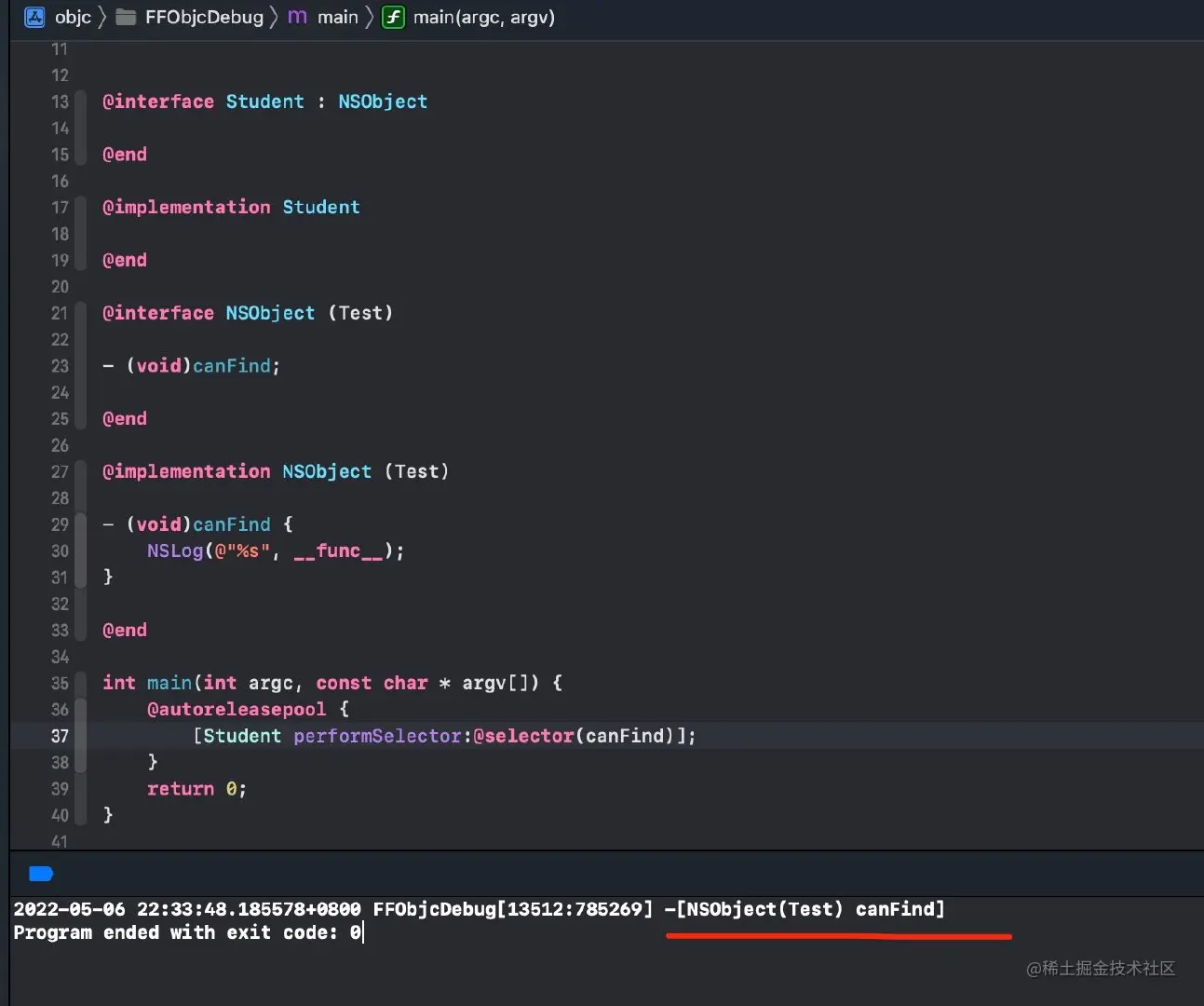Click '@implementation Student' line text
The width and height of the screenshot is (1204, 1006).
[231, 207]
